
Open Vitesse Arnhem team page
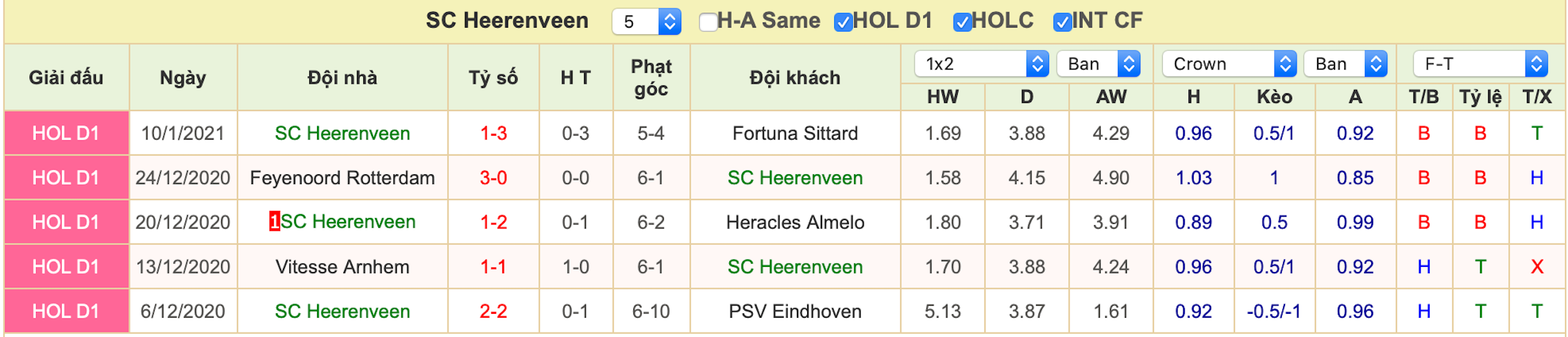coord(342,267)
